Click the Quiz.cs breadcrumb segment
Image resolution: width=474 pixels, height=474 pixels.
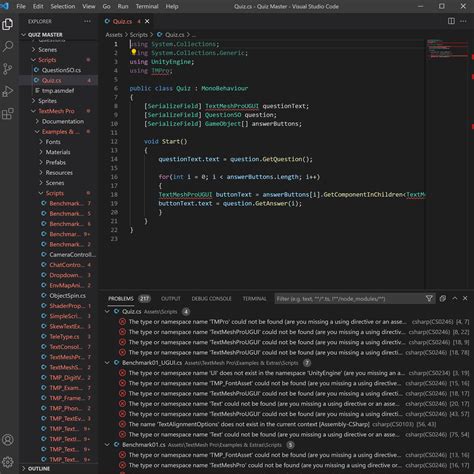click(x=175, y=35)
